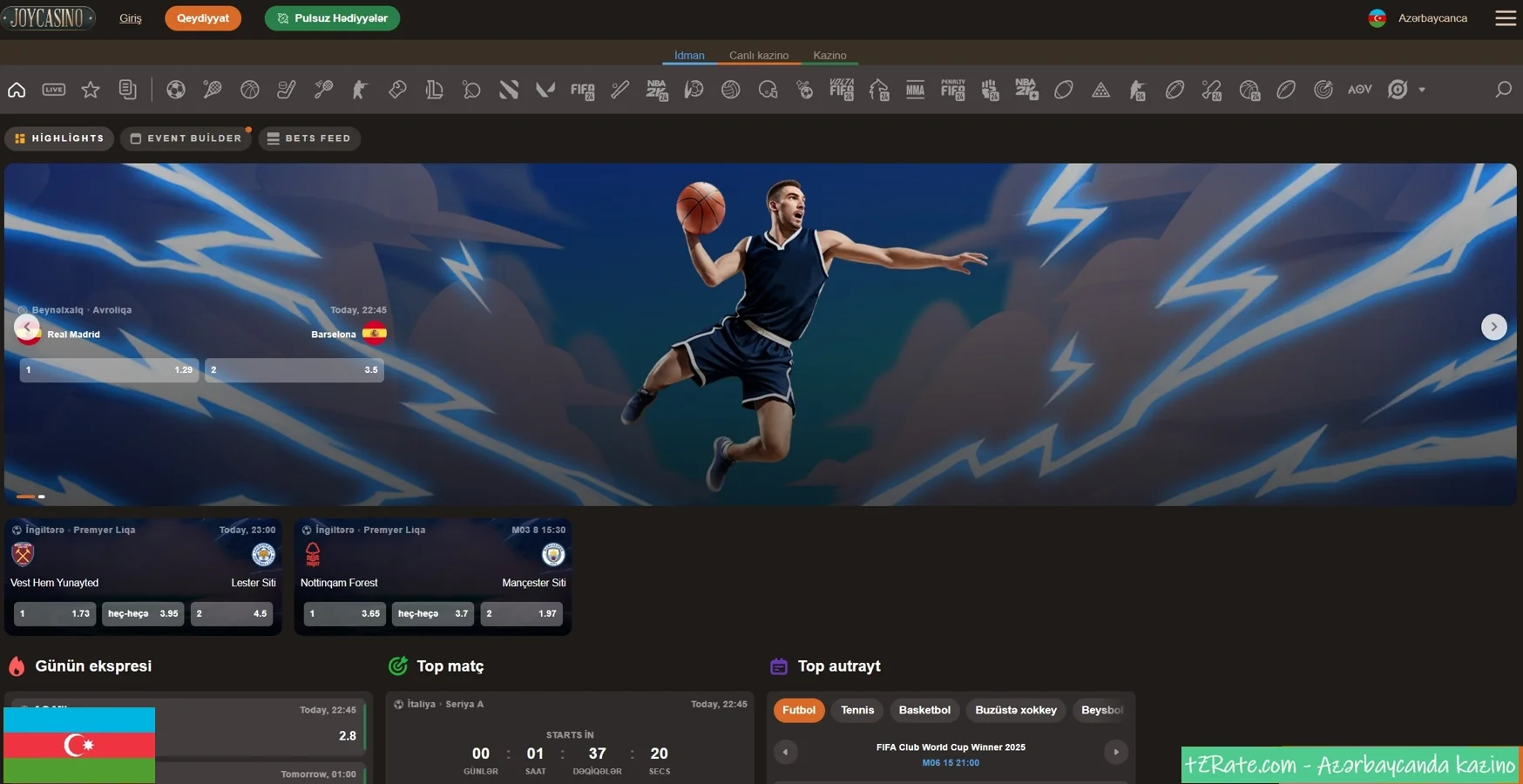Select Buzüstə xokkey filter
Image resolution: width=1523 pixels, height=784 pixels.
point(1016,710)
